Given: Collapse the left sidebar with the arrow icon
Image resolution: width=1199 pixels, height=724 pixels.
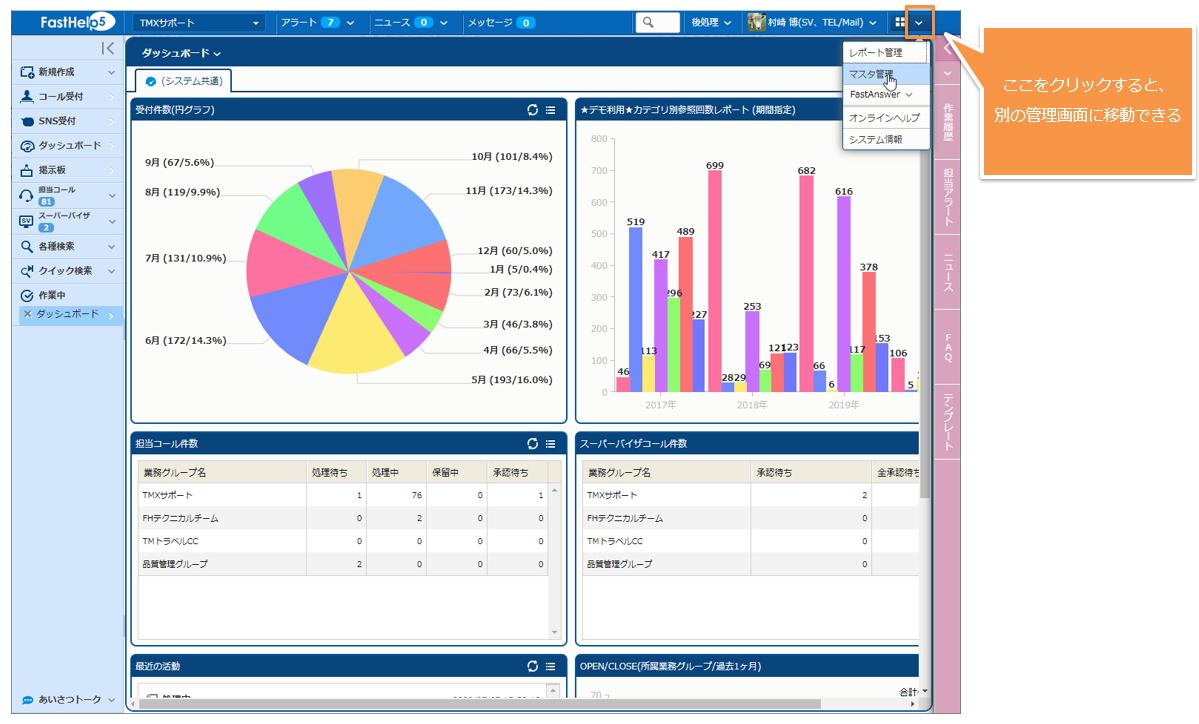Looking at the screenshot, I should 108,49.
